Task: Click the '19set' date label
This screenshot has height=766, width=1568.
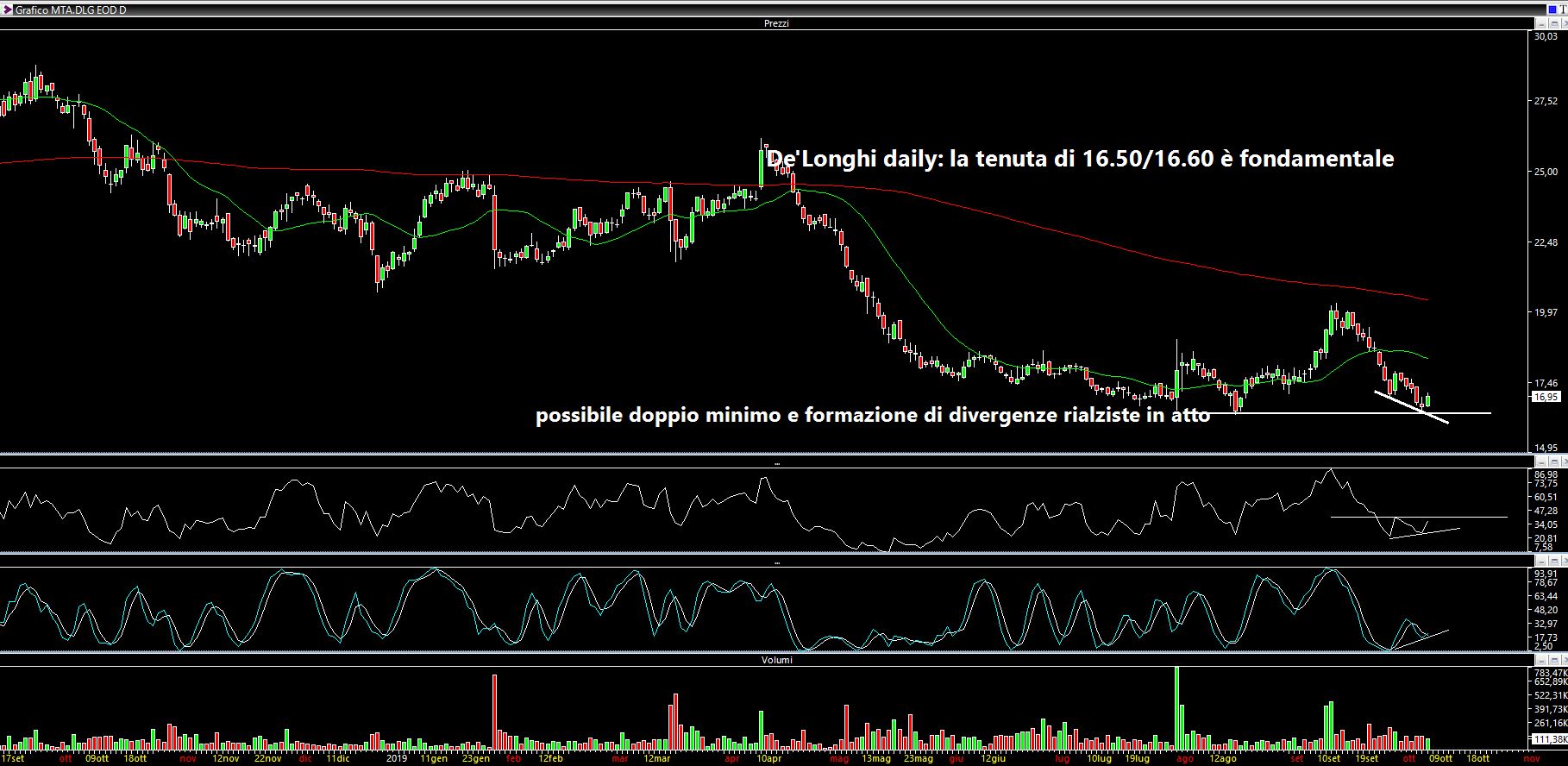Action: 1366,759
